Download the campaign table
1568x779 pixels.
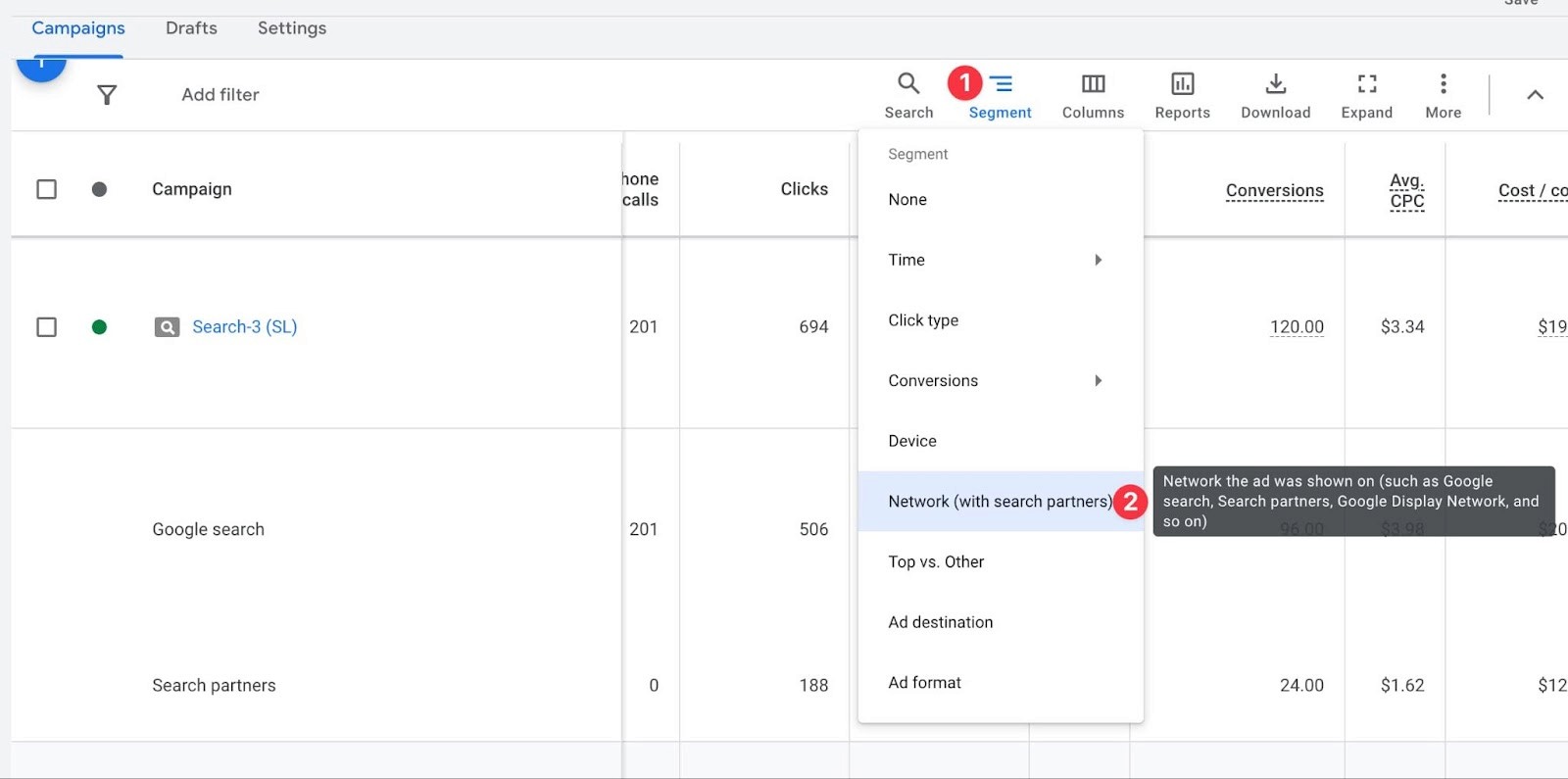pos(1275,96)
